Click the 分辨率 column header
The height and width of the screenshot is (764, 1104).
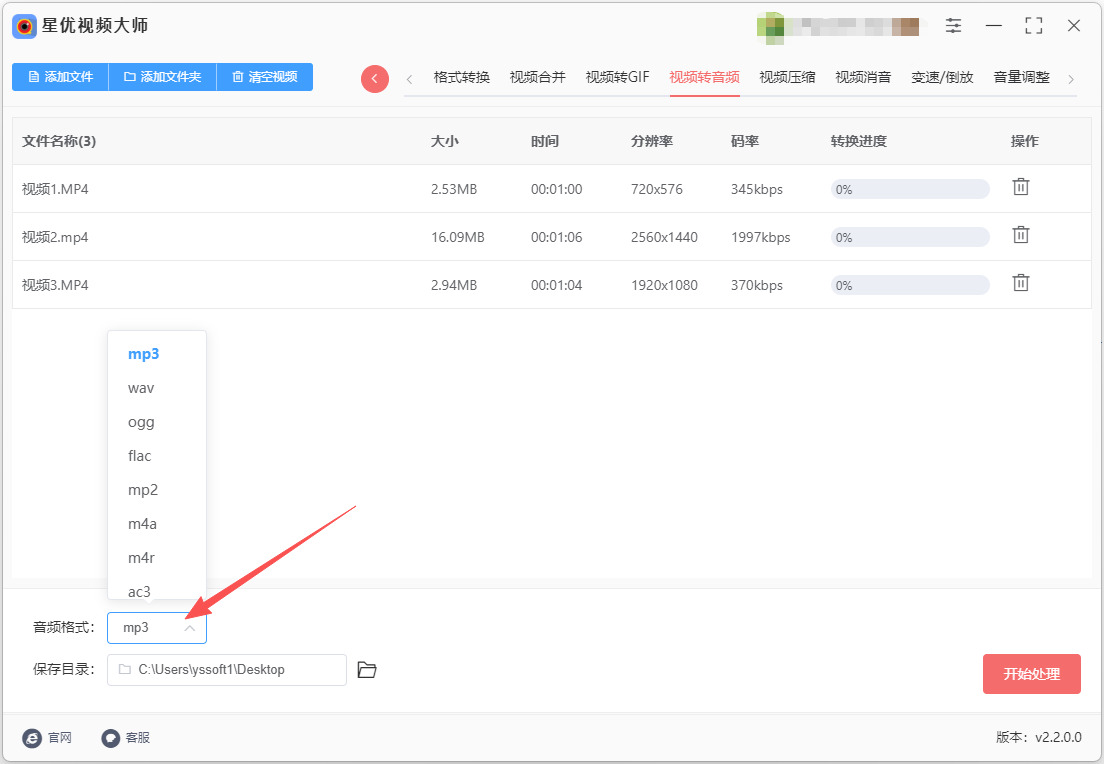pos(652,141)
